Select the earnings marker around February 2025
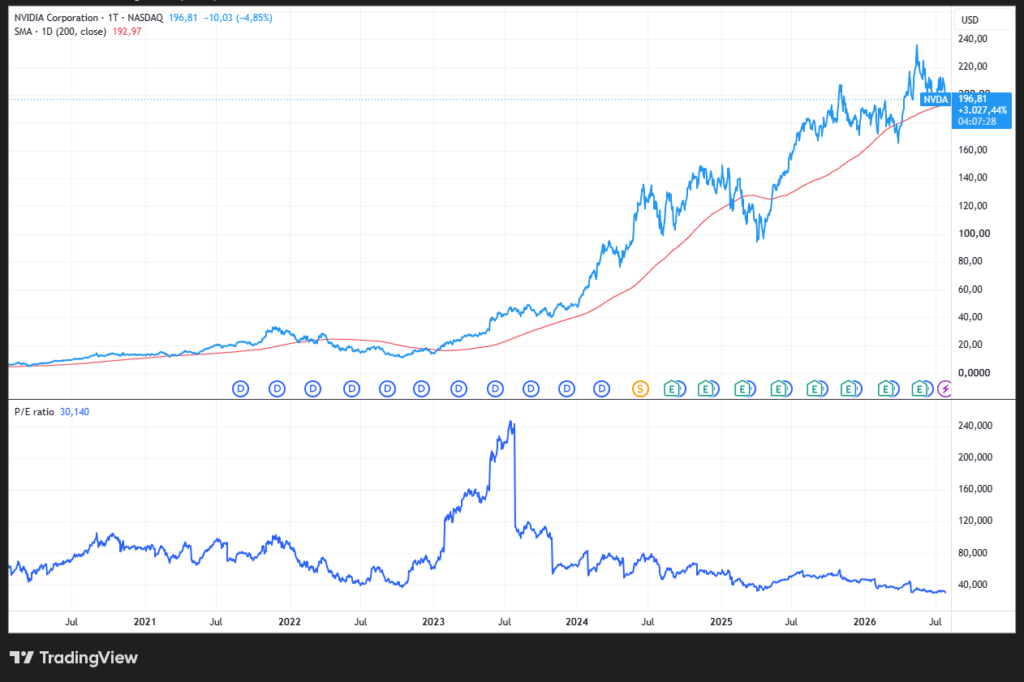This screenshot has height=682, width=1024. [x=742, y=389]
